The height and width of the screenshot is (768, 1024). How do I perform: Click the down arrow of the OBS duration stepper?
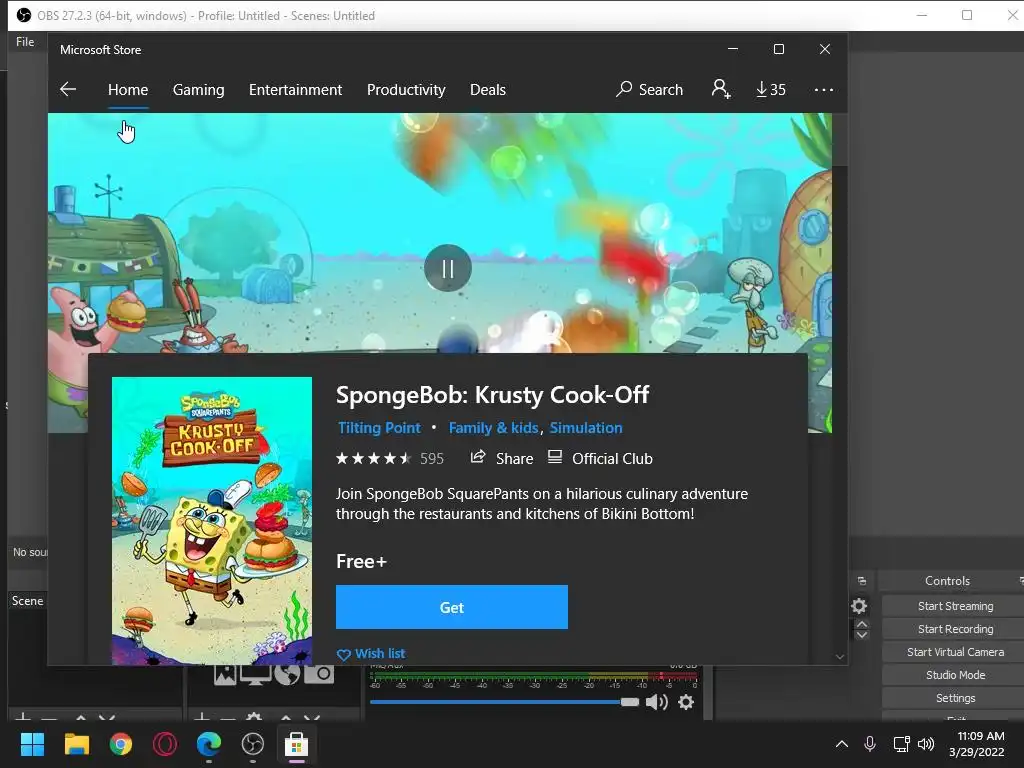click(x=861, y=635)
